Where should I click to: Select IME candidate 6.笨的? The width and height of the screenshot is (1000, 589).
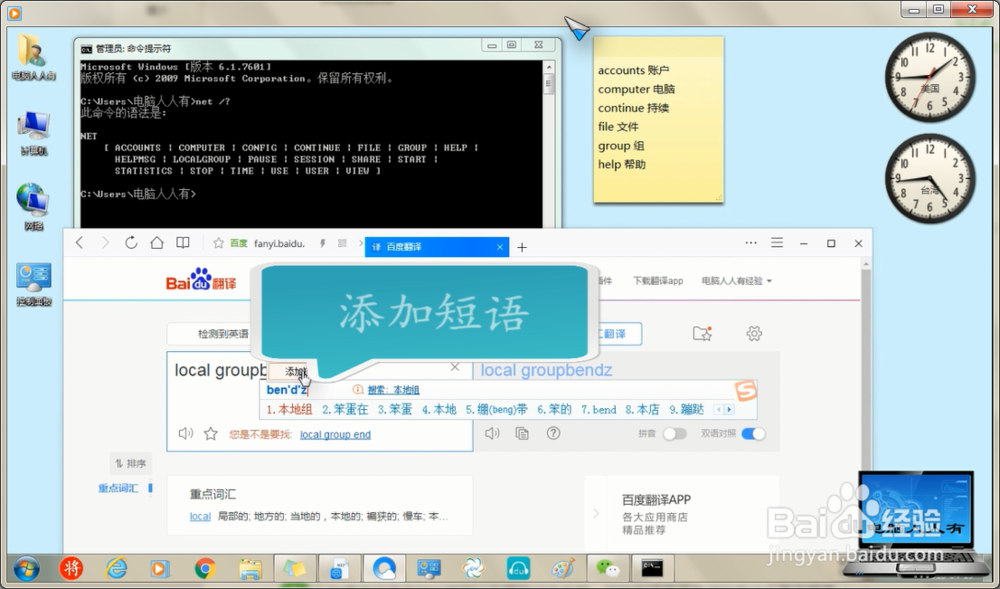pyautogui.click(x=554, y=410)
